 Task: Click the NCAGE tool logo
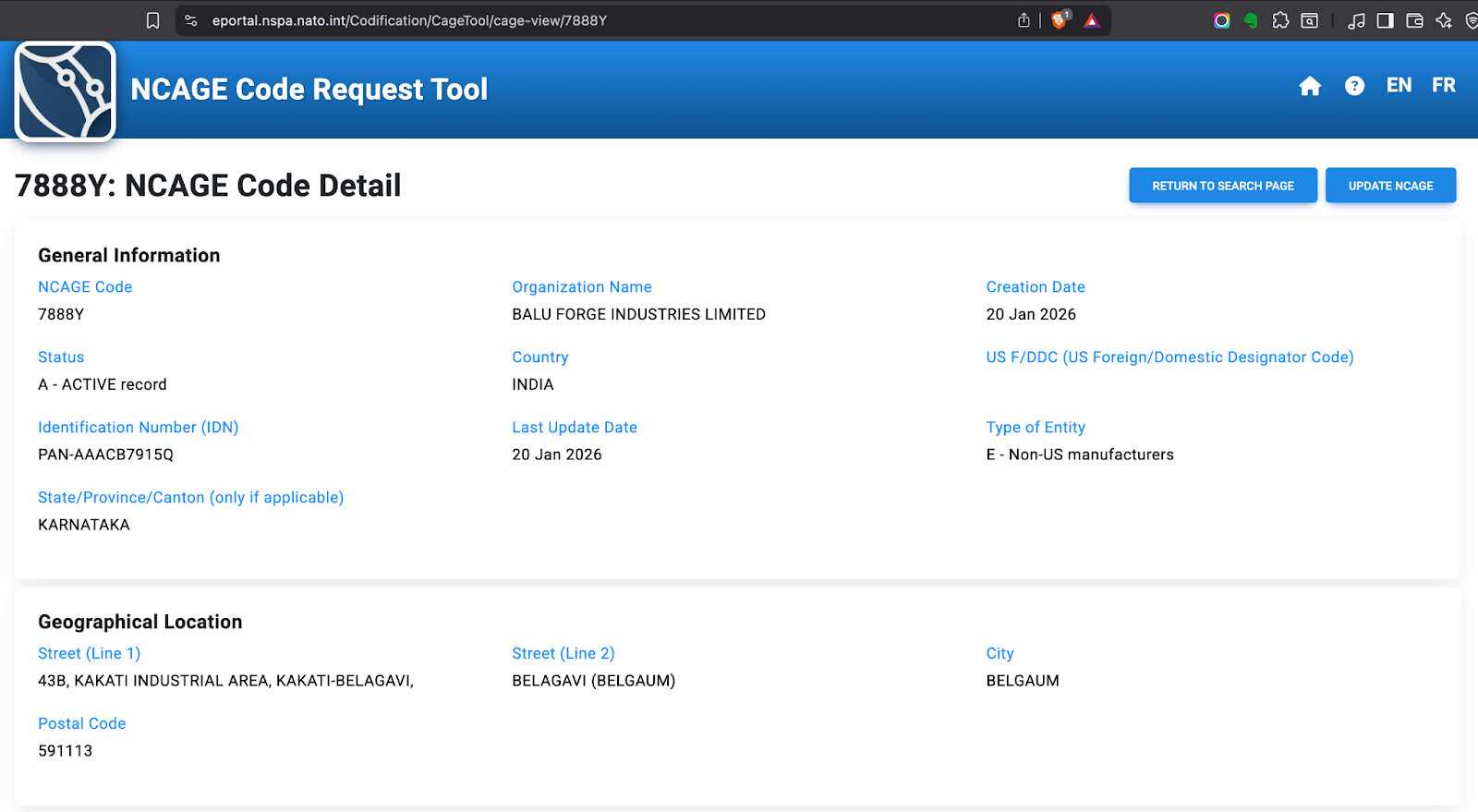[x=66, y=91]
